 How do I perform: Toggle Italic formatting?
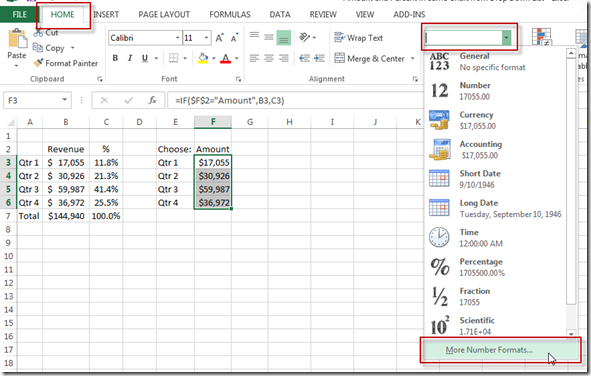click(x=130, y=58)
